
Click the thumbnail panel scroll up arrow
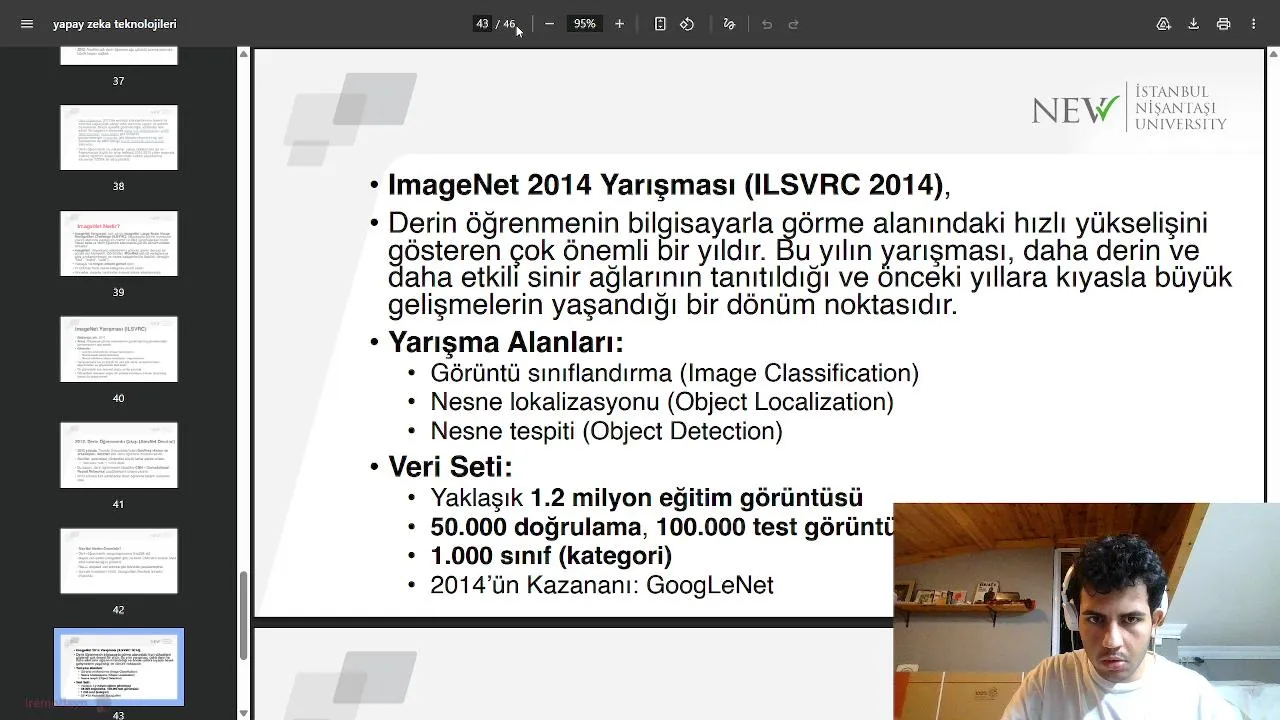[x=243, y=53]
